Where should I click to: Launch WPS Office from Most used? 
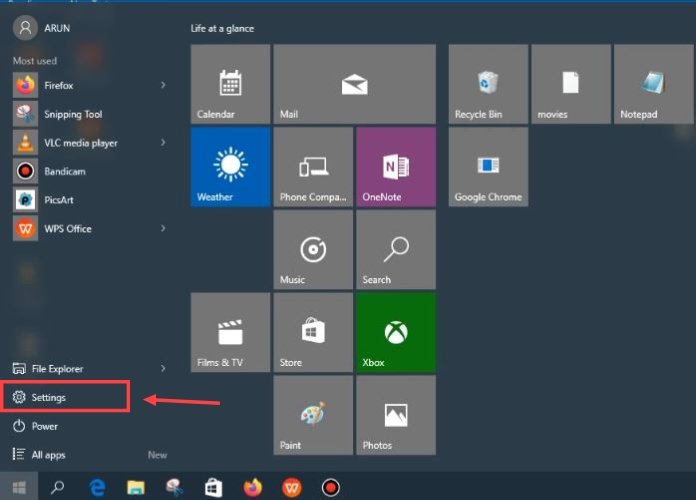tap(89, 229)
